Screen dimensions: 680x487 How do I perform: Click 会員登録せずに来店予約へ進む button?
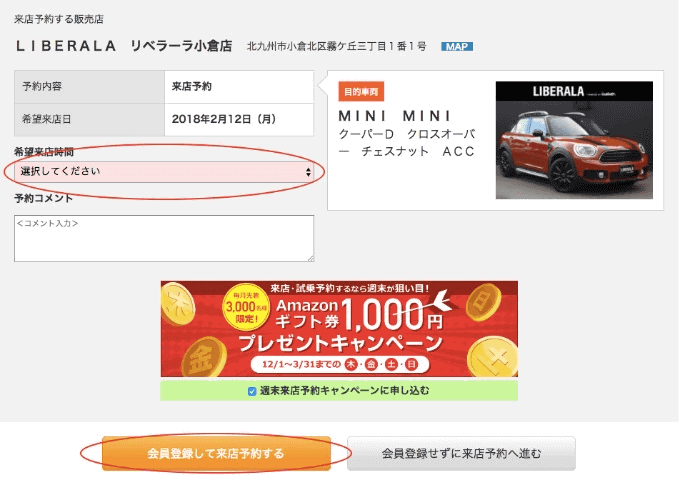point(461,454)
